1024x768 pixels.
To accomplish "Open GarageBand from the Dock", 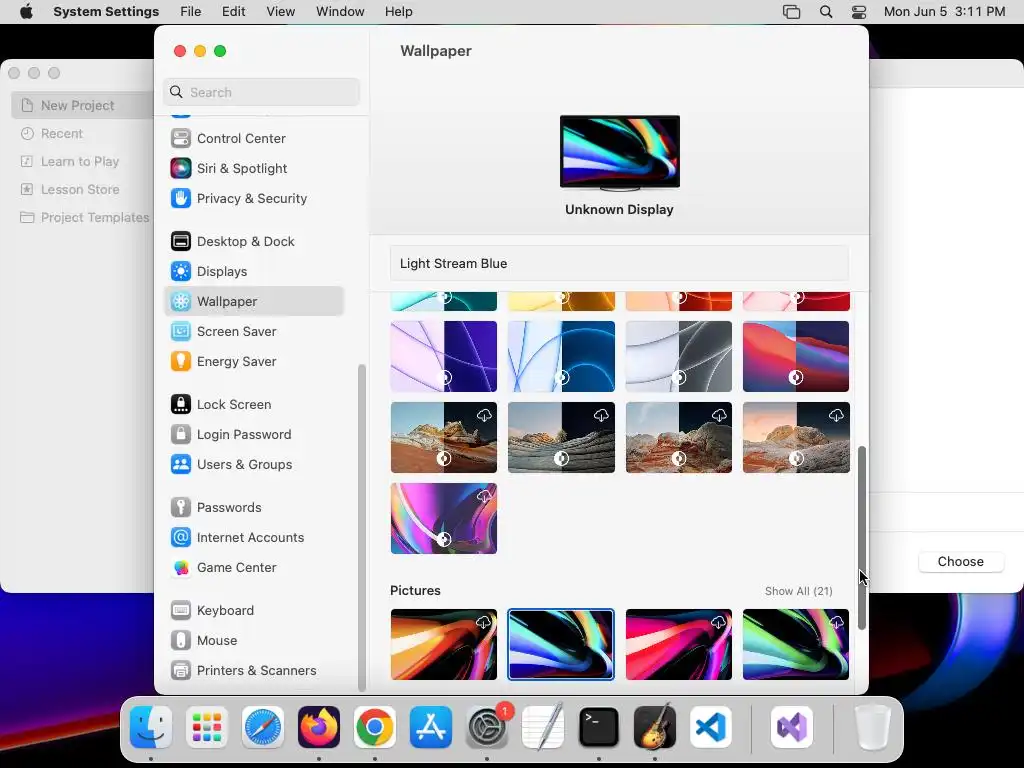I will tap(655, 728).
